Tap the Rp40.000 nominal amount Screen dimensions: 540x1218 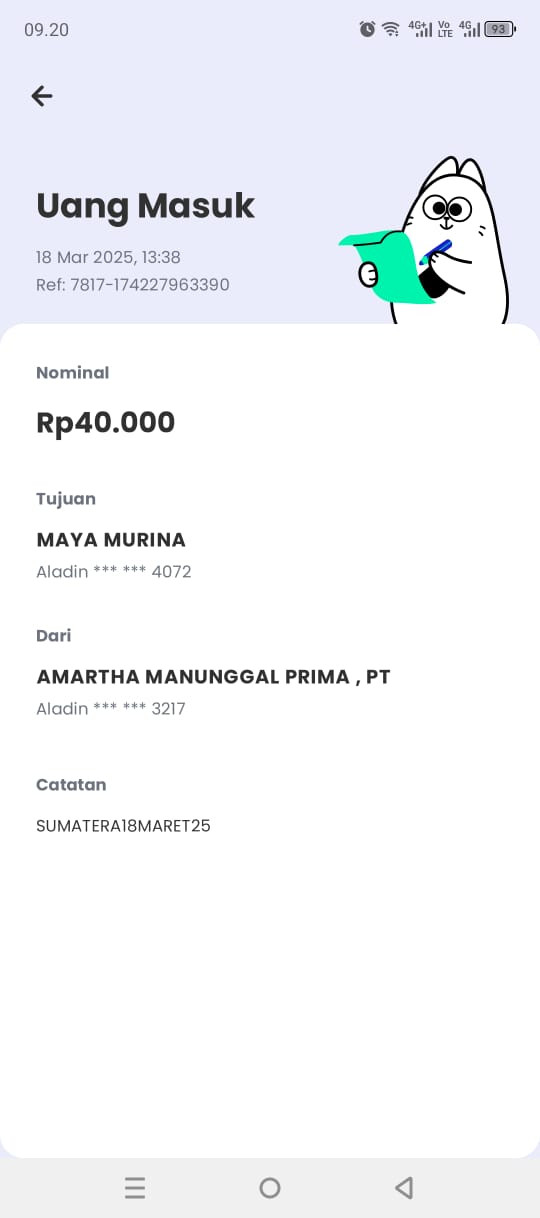pyautogui.click(x=106, y=423)
